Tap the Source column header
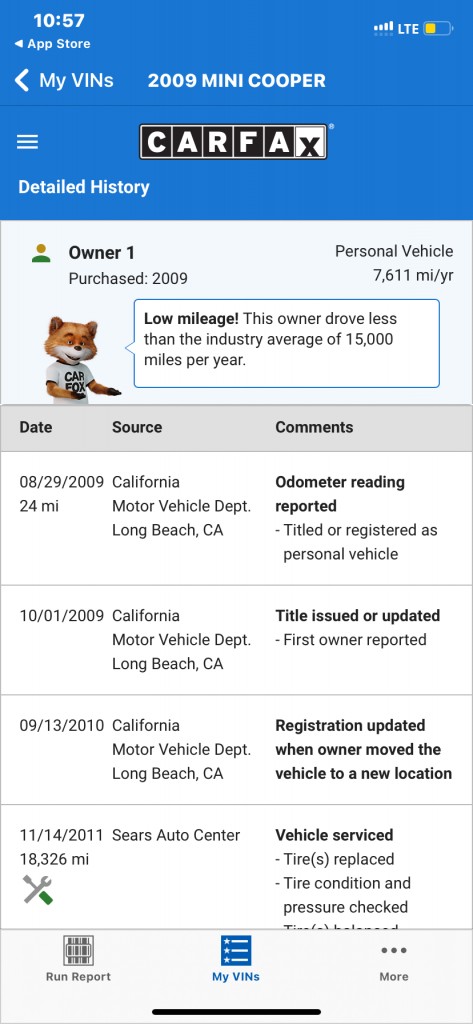 [x=137, y=427]
